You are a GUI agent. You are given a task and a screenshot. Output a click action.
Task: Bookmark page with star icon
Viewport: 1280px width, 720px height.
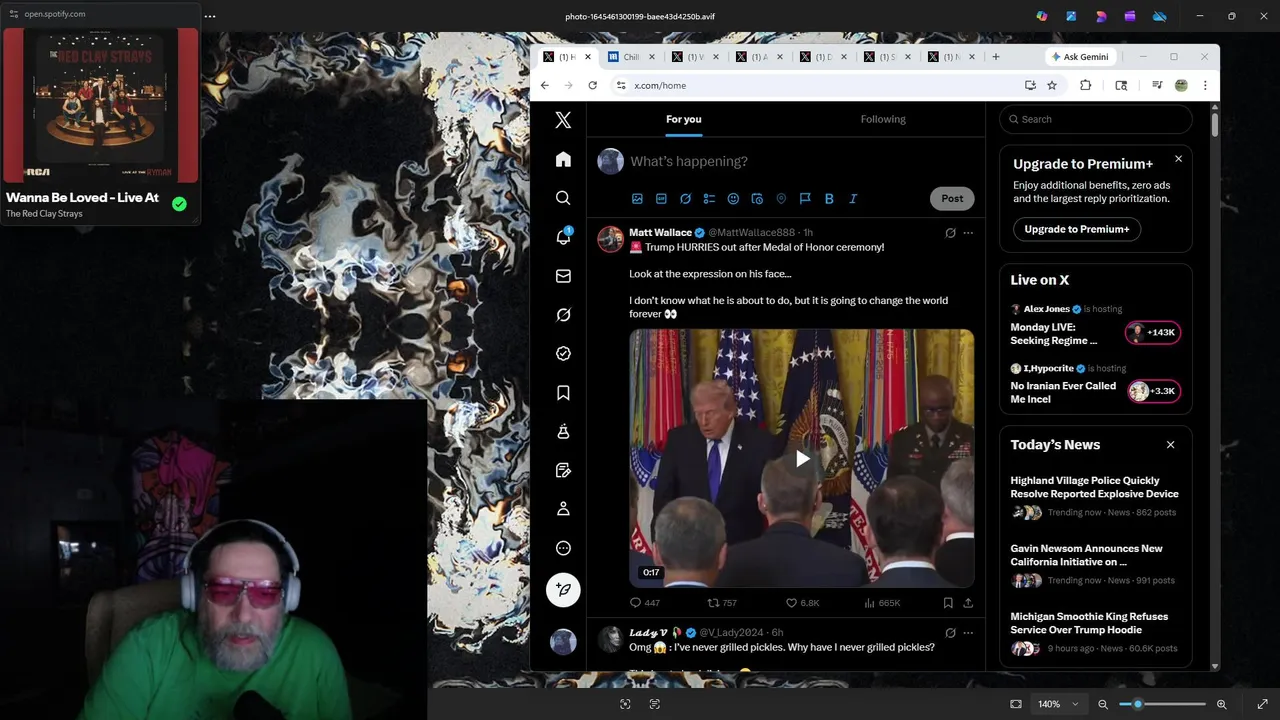[1052, 86]
